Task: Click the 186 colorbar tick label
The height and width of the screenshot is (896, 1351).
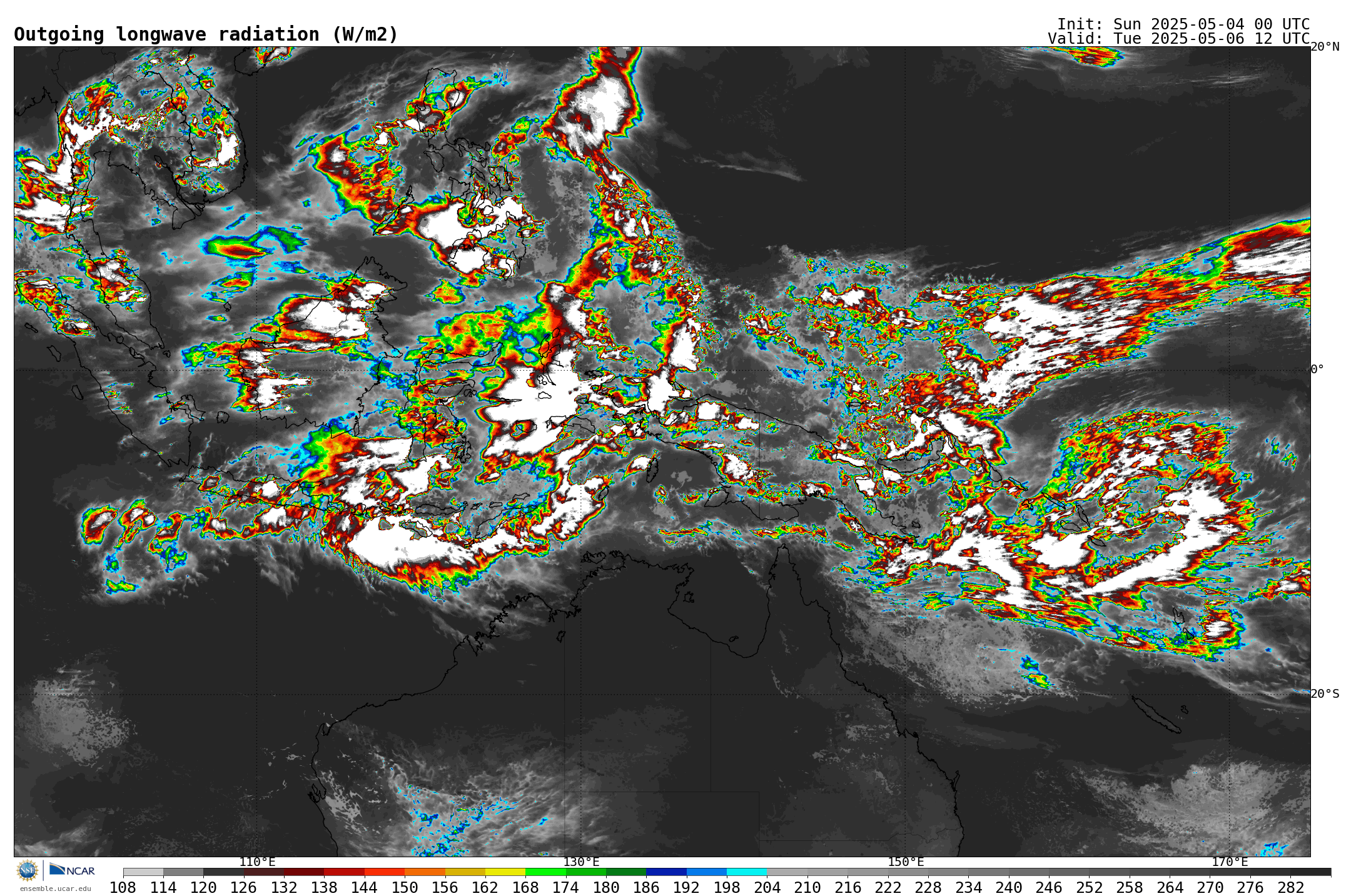Action: (x=646, y=887)
